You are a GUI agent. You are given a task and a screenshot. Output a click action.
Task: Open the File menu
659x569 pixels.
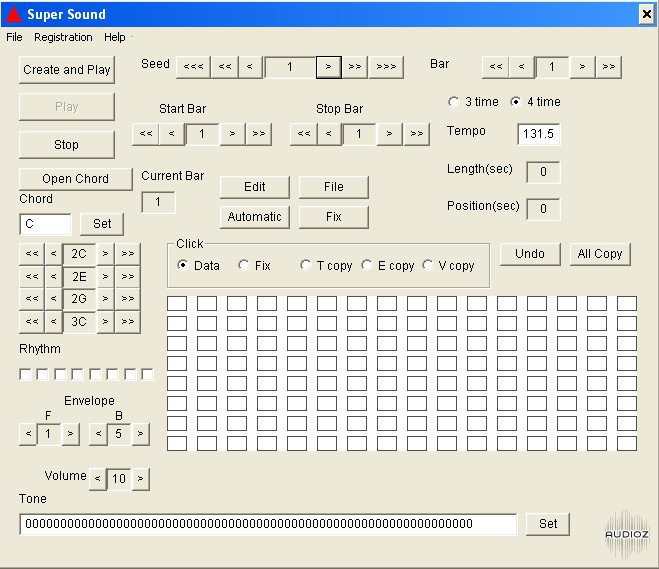click(14, 37)
